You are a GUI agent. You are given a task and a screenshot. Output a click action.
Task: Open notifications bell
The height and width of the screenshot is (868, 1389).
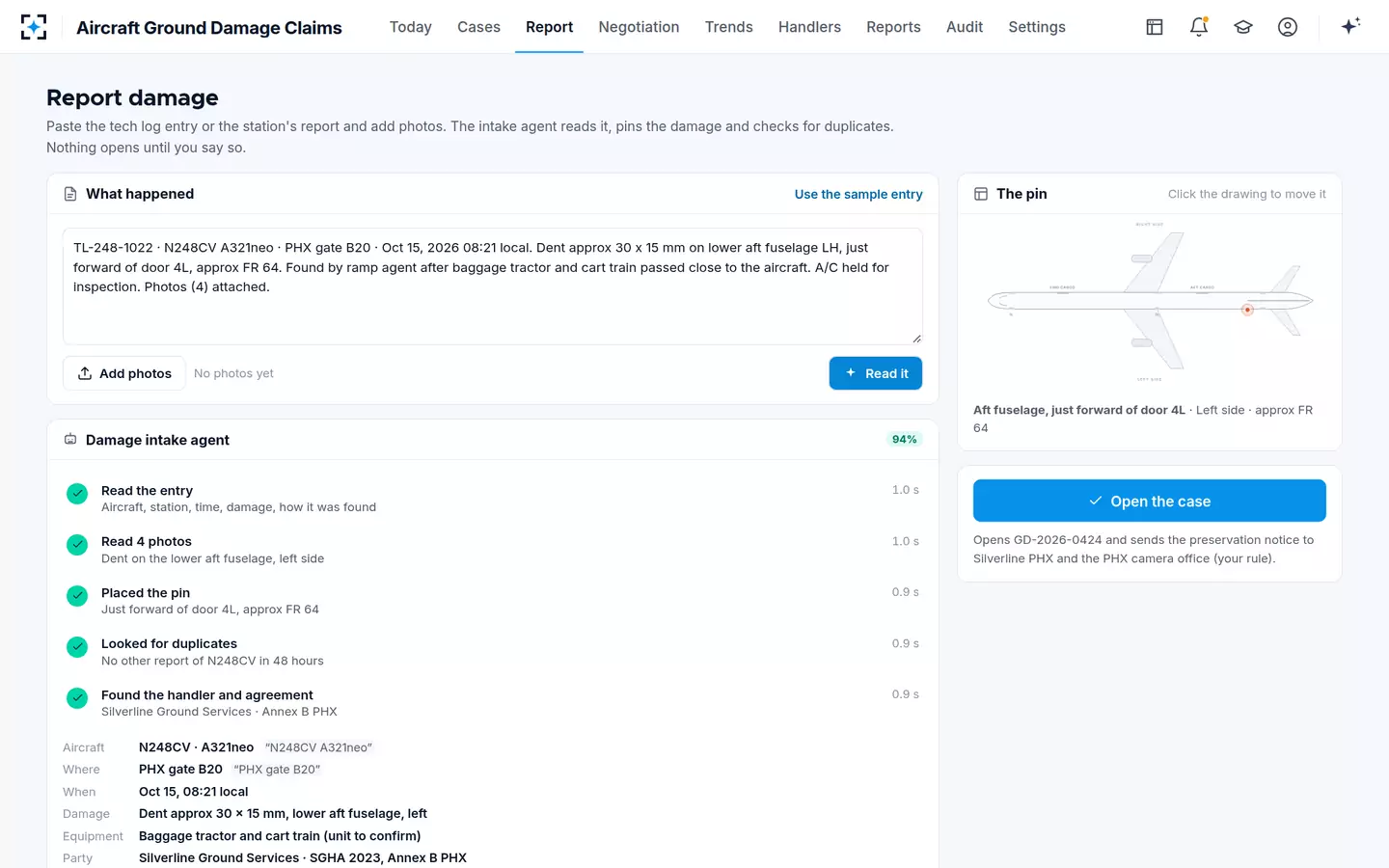[1199, 27]
